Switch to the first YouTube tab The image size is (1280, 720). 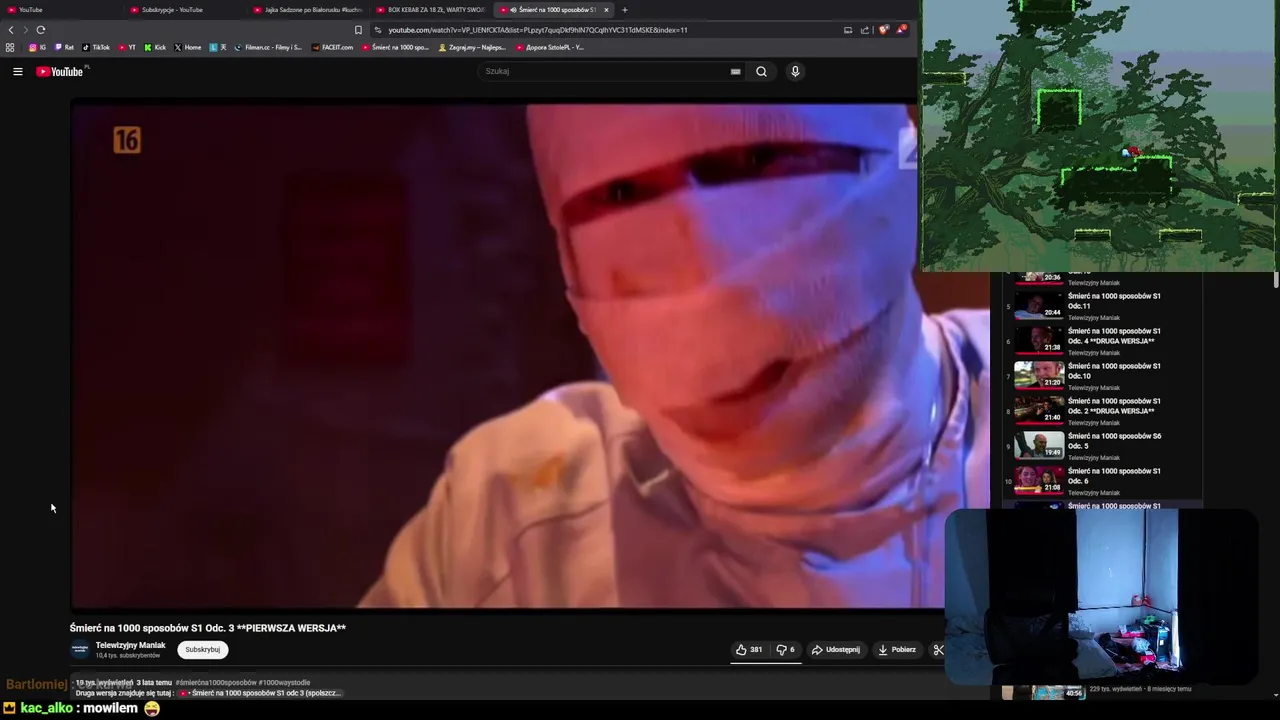(x=60, y=10)
